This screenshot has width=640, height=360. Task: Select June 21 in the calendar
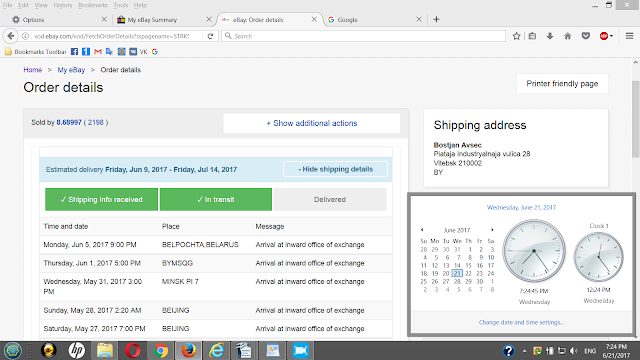[457, 273]
